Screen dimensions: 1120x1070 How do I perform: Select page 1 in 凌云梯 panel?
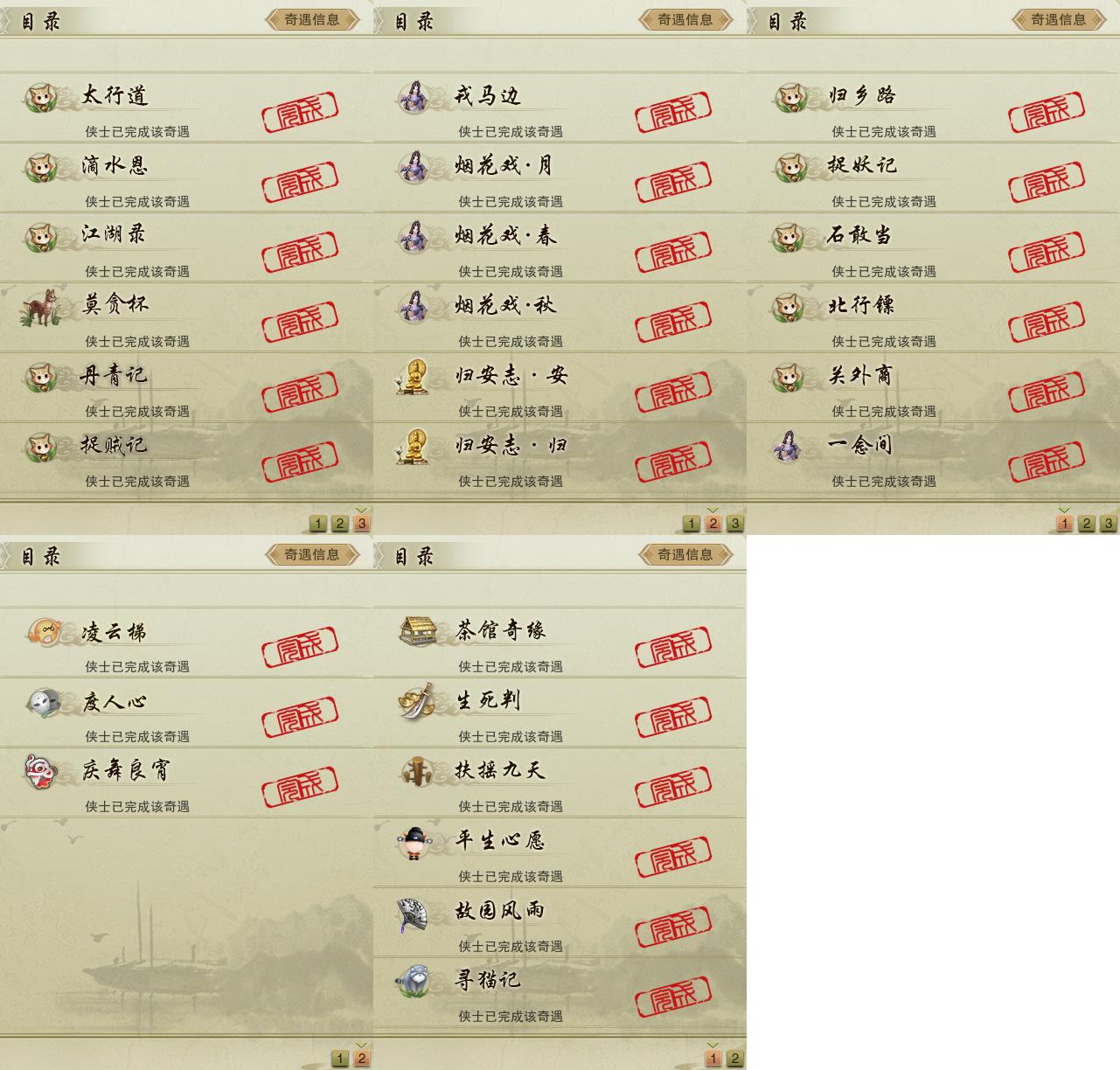pyautogui.click(x=340, y=1059)
